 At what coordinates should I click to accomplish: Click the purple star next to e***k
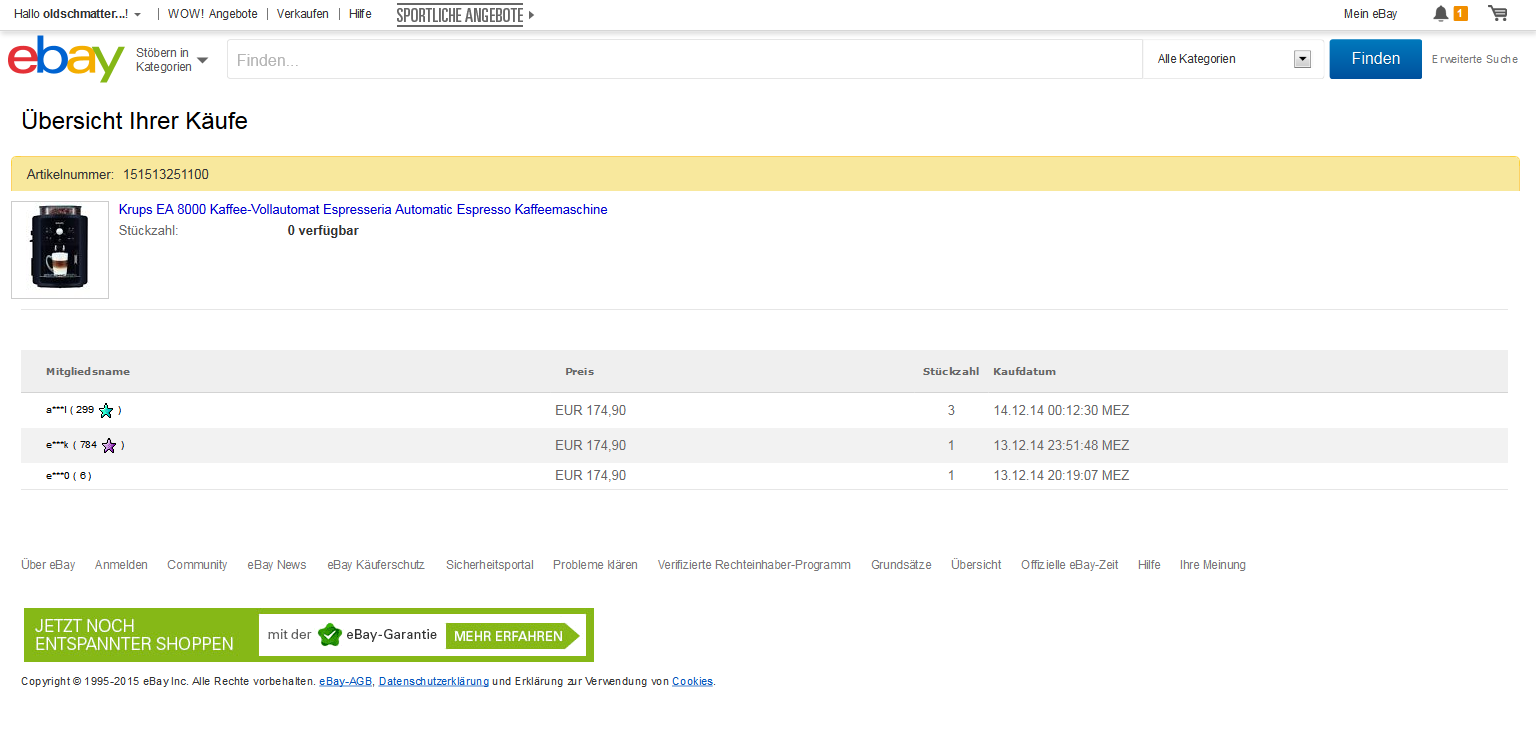[109, 445]
